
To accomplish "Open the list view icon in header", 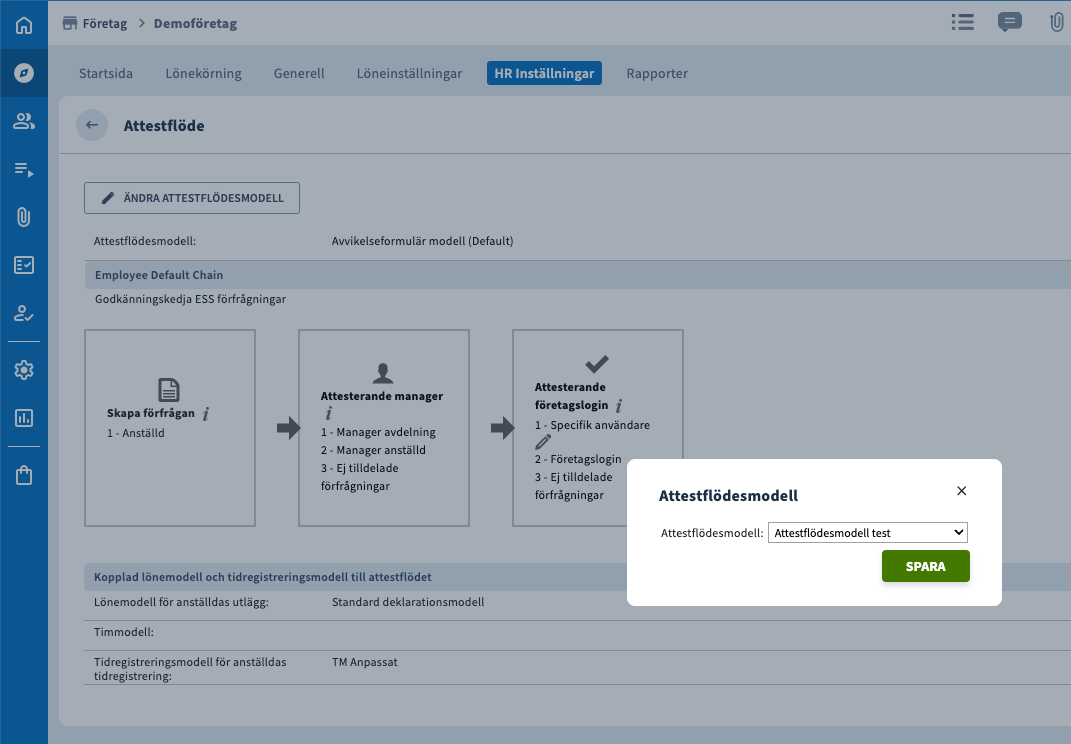I will pyautogui.click(x=962, y=22).
